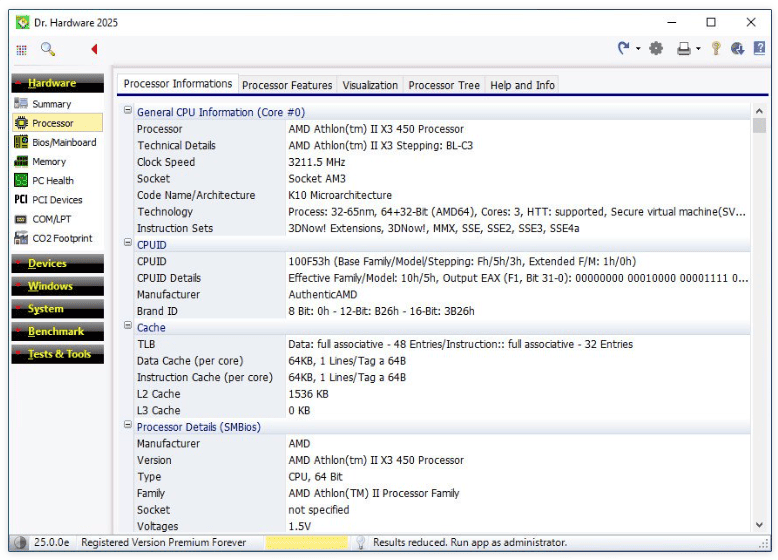Switch to Processor Features tab
Screen dimensions: 778x560
point(287,85)
